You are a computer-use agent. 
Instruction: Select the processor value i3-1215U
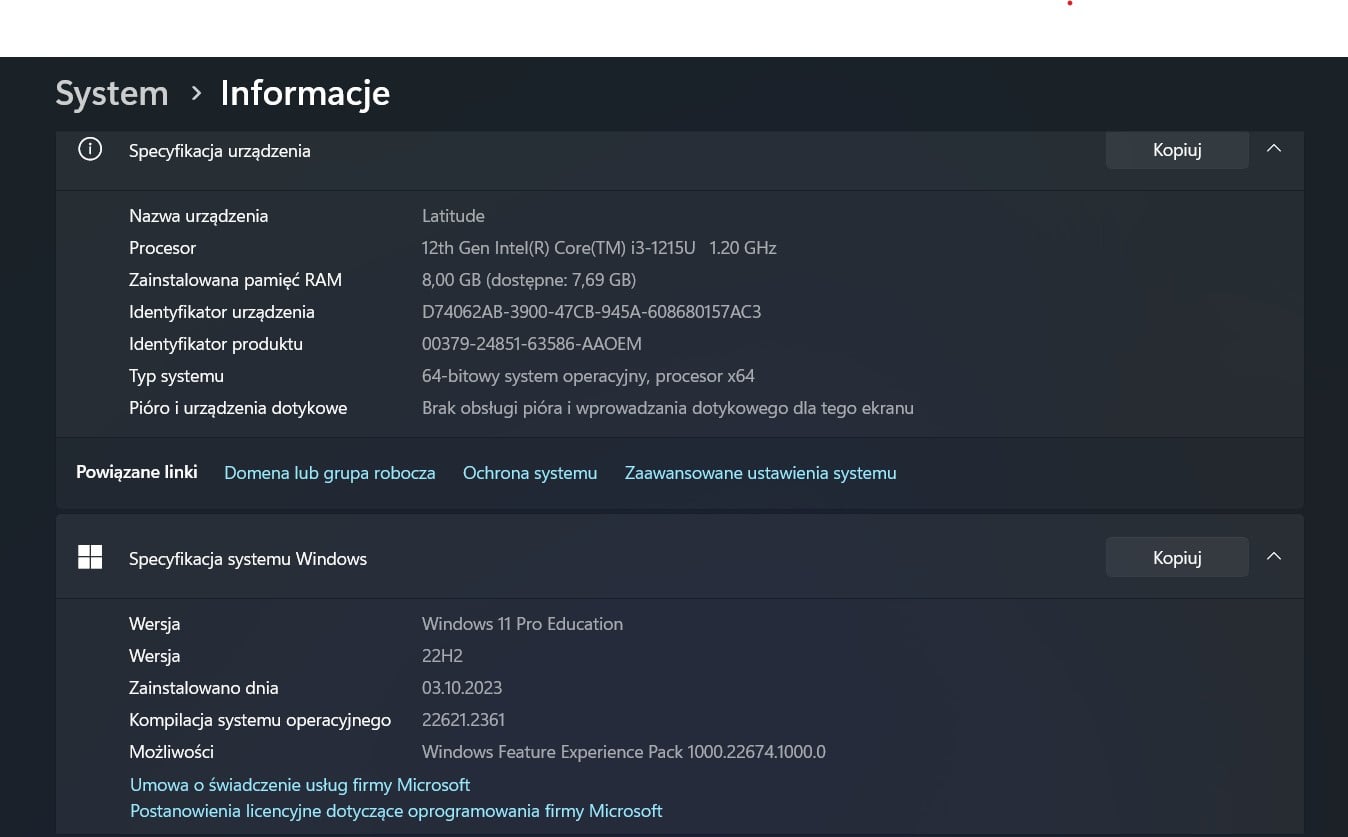(599, 248)
